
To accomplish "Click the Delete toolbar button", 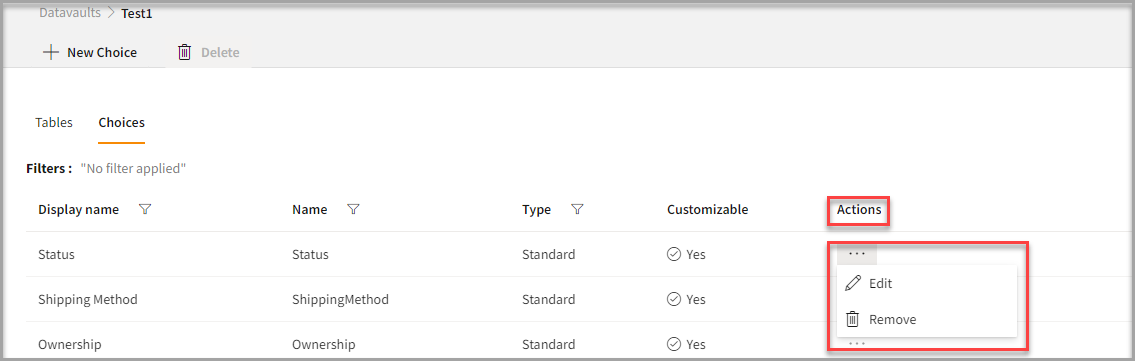I will [x=208, y=52].
